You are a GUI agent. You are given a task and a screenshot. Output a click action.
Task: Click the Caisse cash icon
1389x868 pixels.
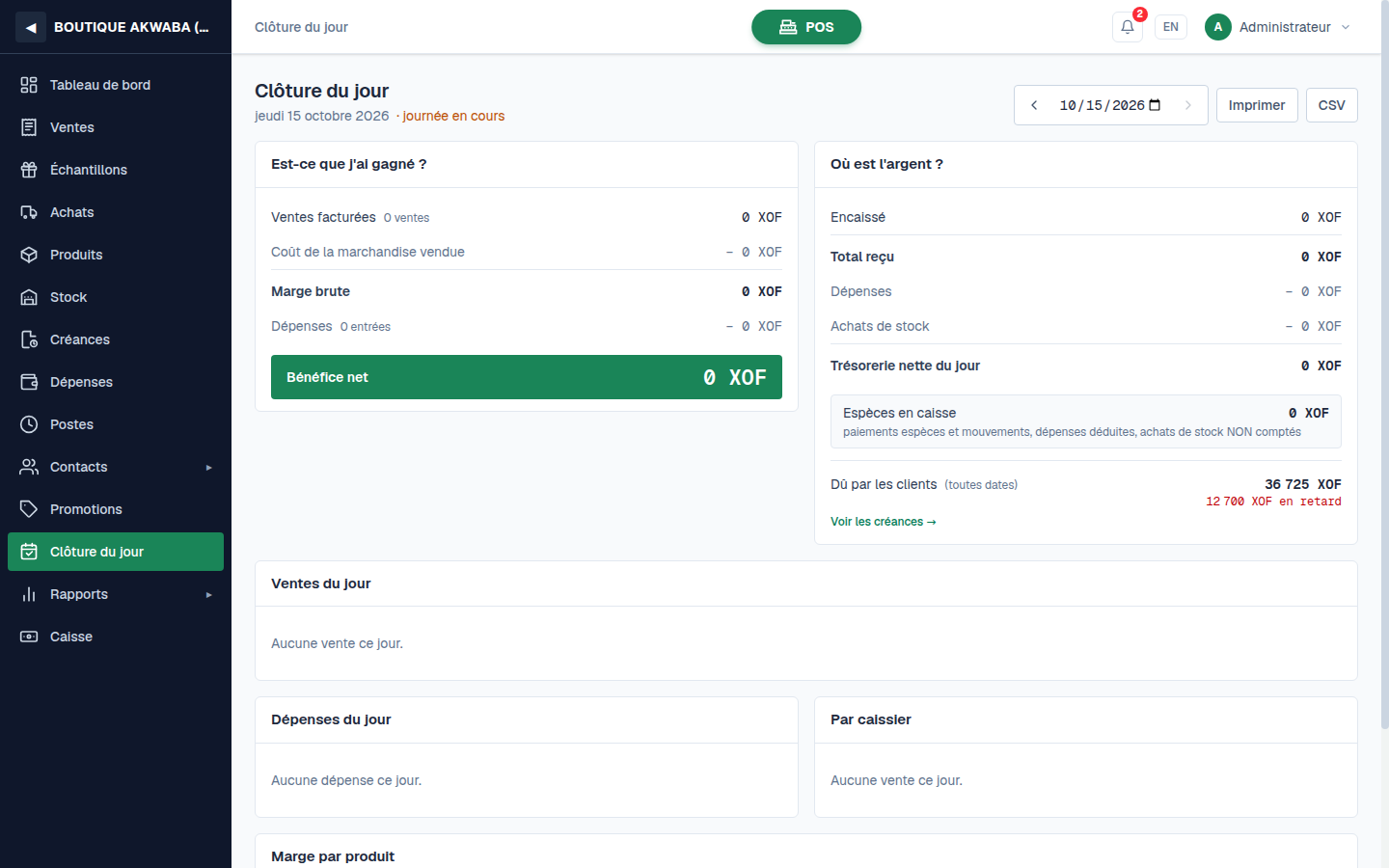[29, 637]
